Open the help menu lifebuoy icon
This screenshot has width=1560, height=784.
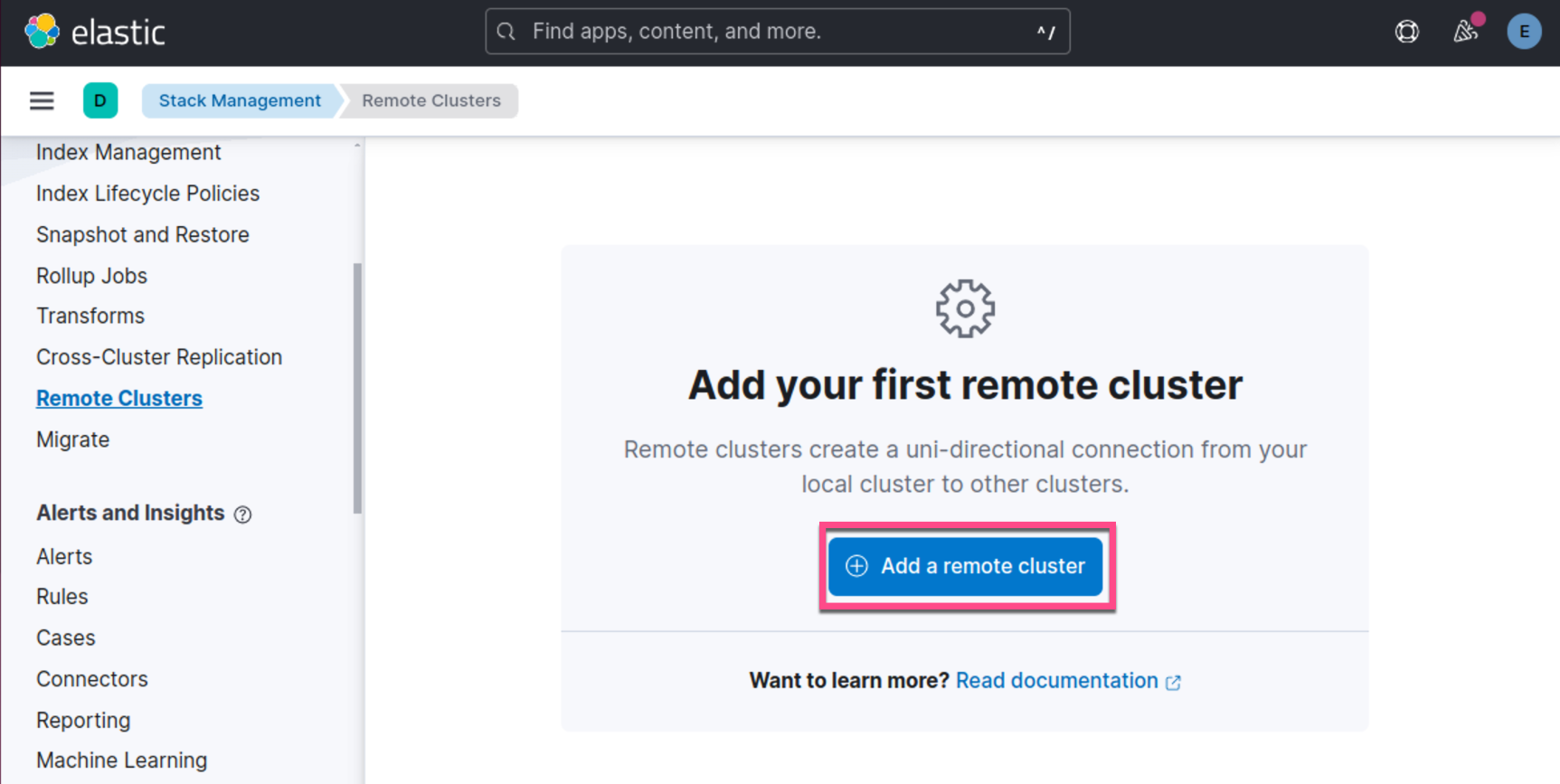1406,33
